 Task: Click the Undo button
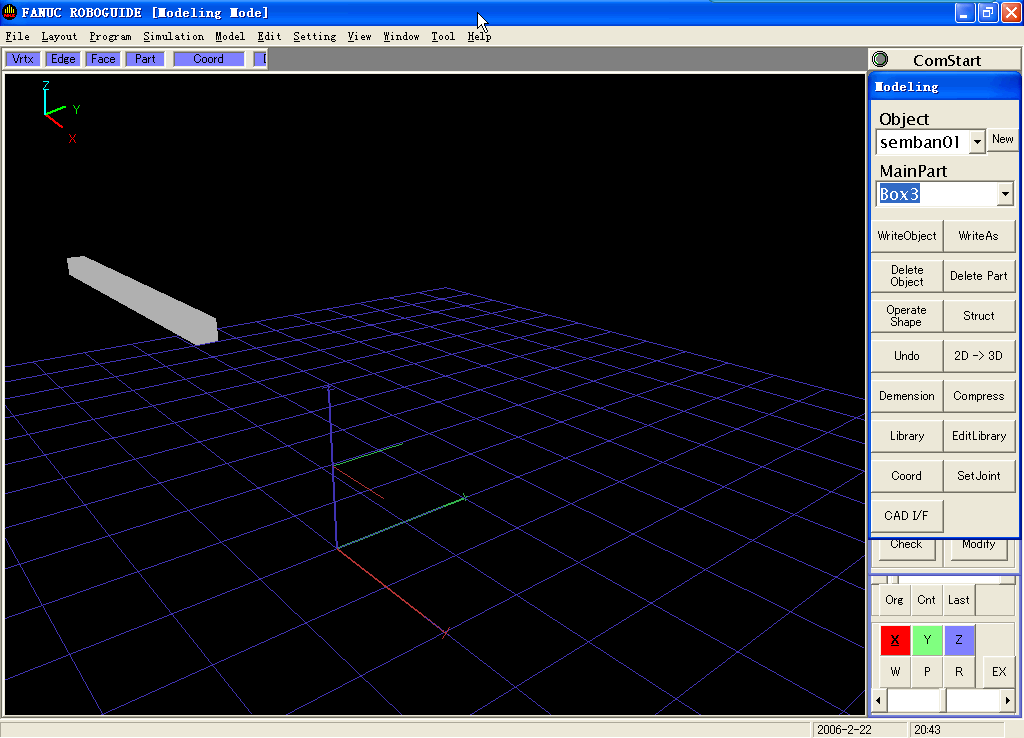[906, 356]
